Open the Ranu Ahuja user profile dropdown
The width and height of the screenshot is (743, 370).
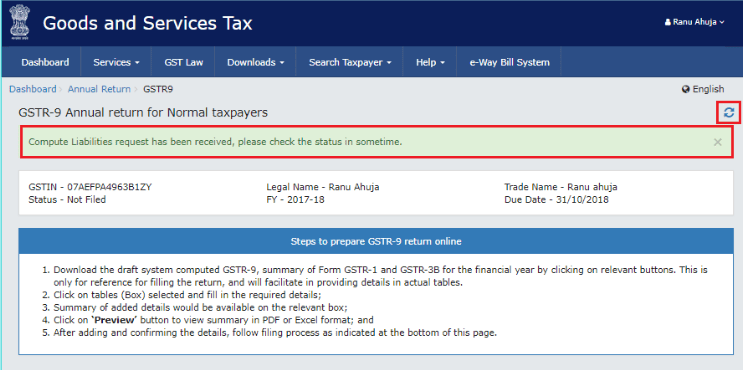[x=695, y=22]
